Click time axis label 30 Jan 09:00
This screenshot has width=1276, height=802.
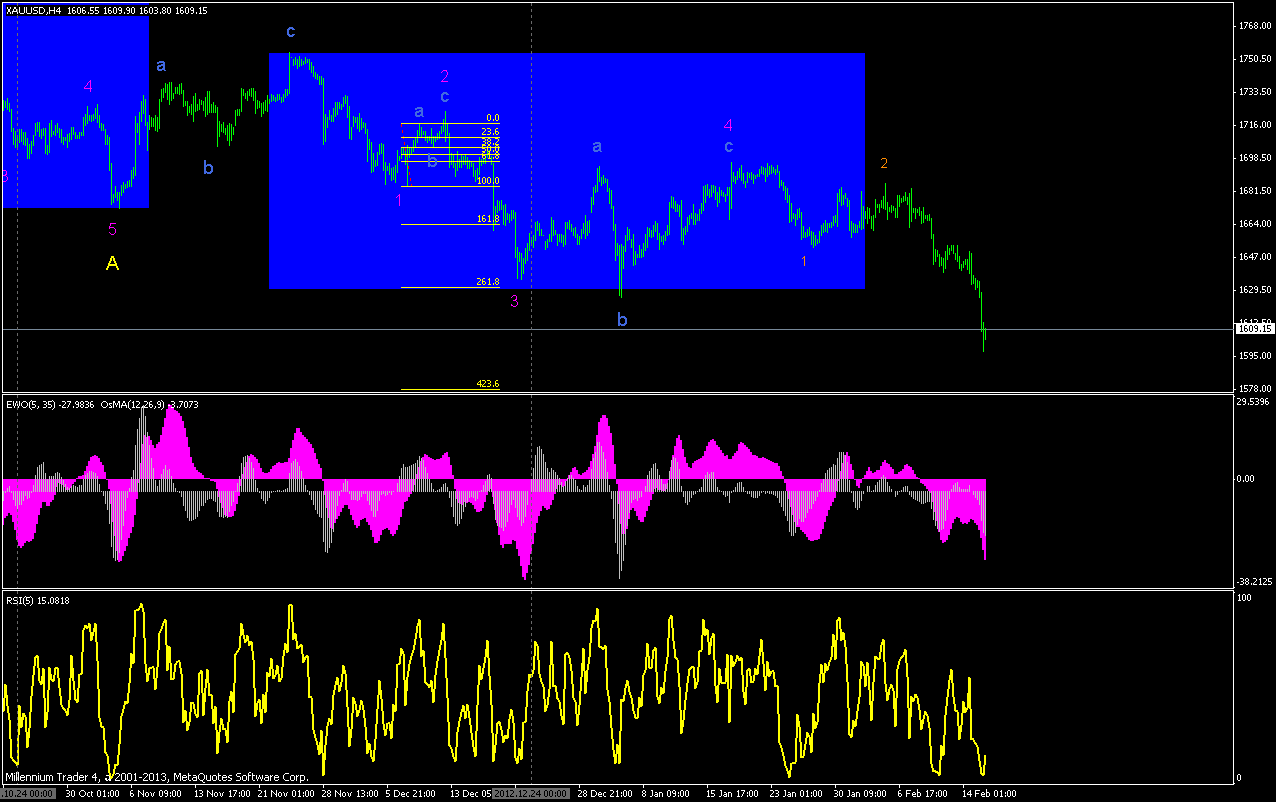click(x=859, y=794)
